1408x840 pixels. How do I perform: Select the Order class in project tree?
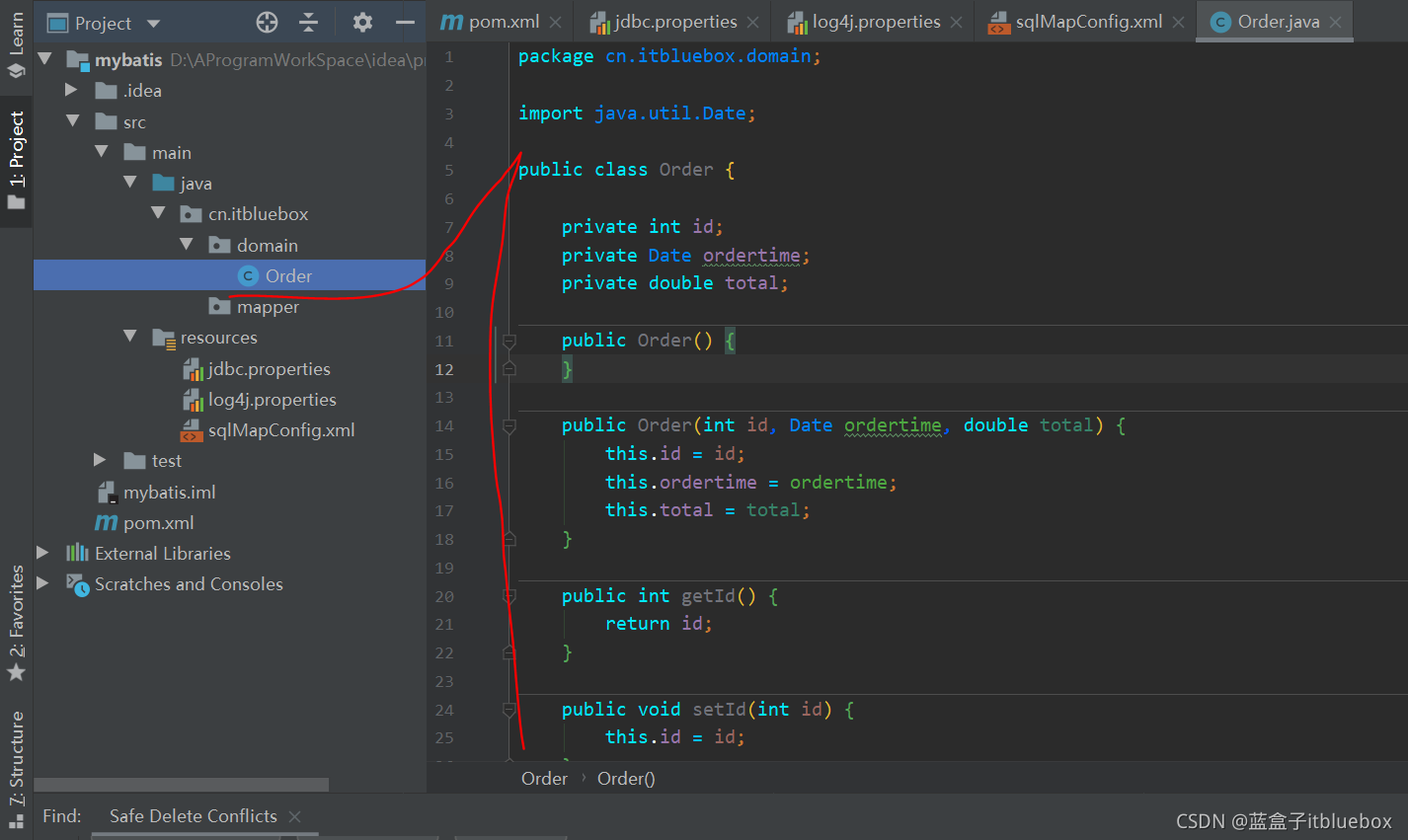(x=229, y=275)
